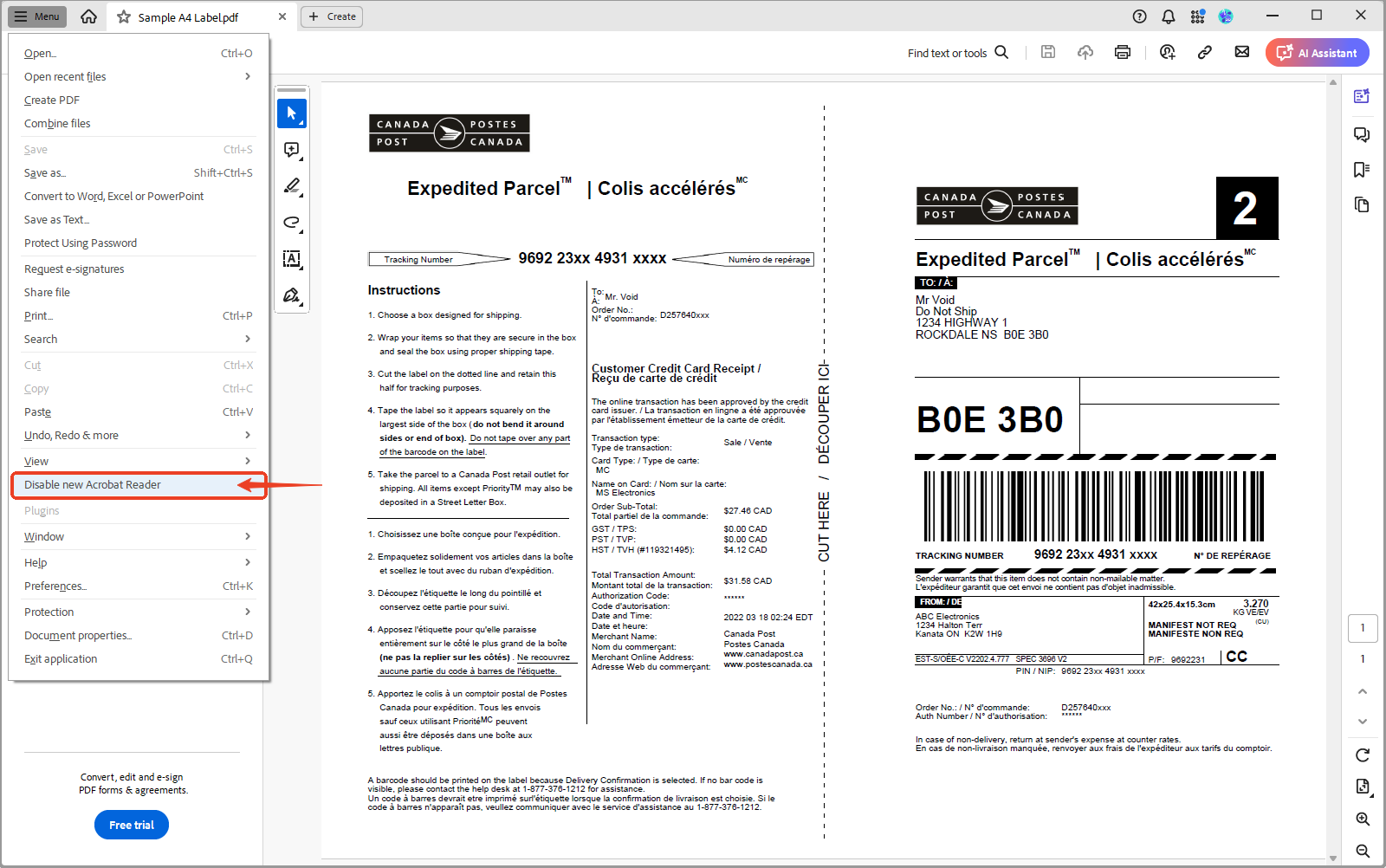The height and width of the screenshot is (868, 1386).
Task: Choose Preferences... menu item
Action: pos(139,586)
